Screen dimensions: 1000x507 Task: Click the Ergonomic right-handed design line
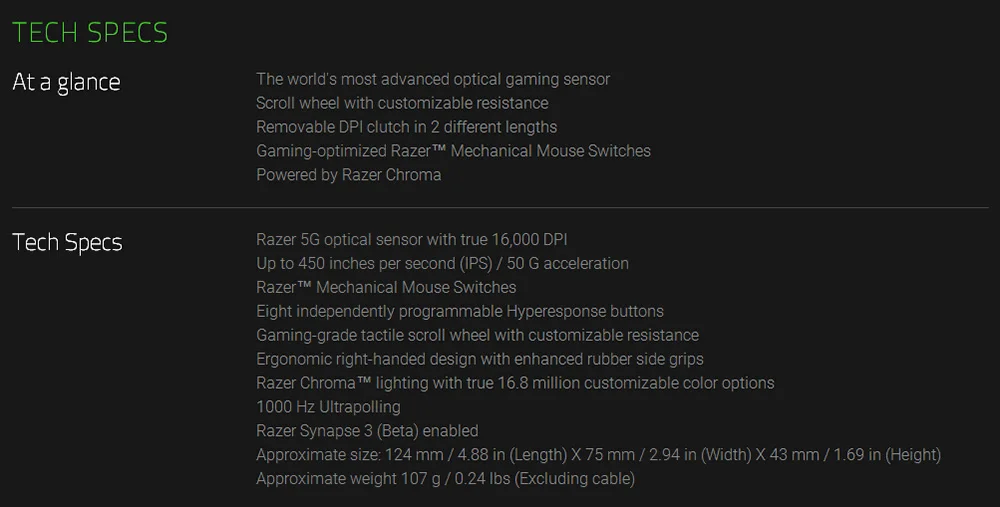click(480, 359)
